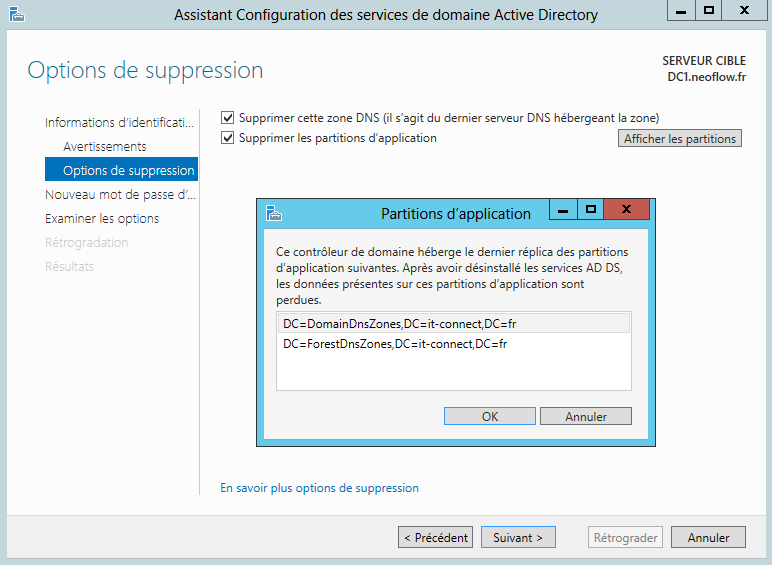Viewport: 772px width, 565px height.
Task: Go to the Avertissements step
Action: [104, 146]
